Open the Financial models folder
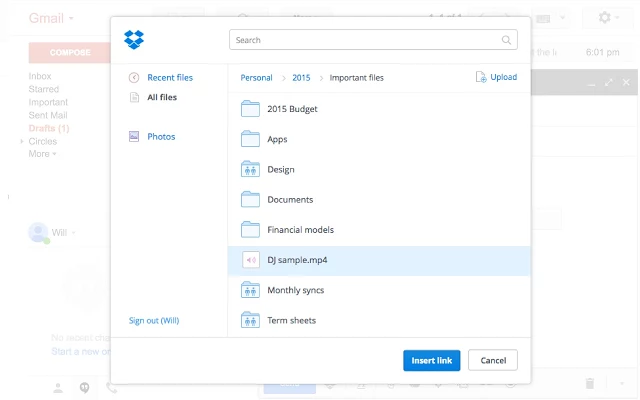This screenshot has height=400, width=640. coord(300,230)
